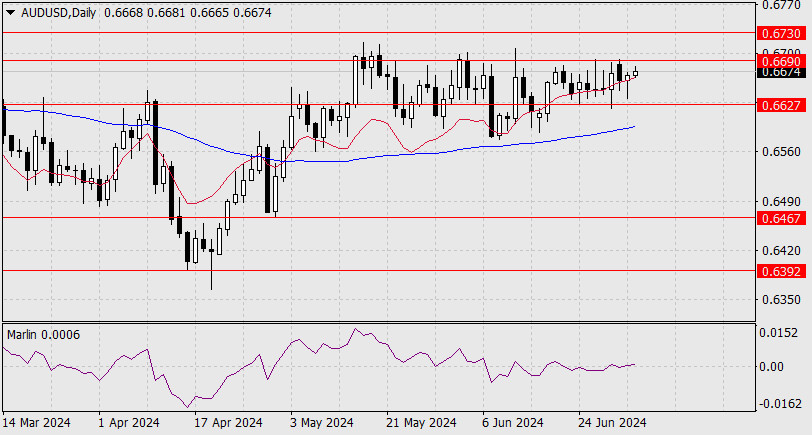
Task: Click the 0.6627 red price label
Action: pos(780,106)
